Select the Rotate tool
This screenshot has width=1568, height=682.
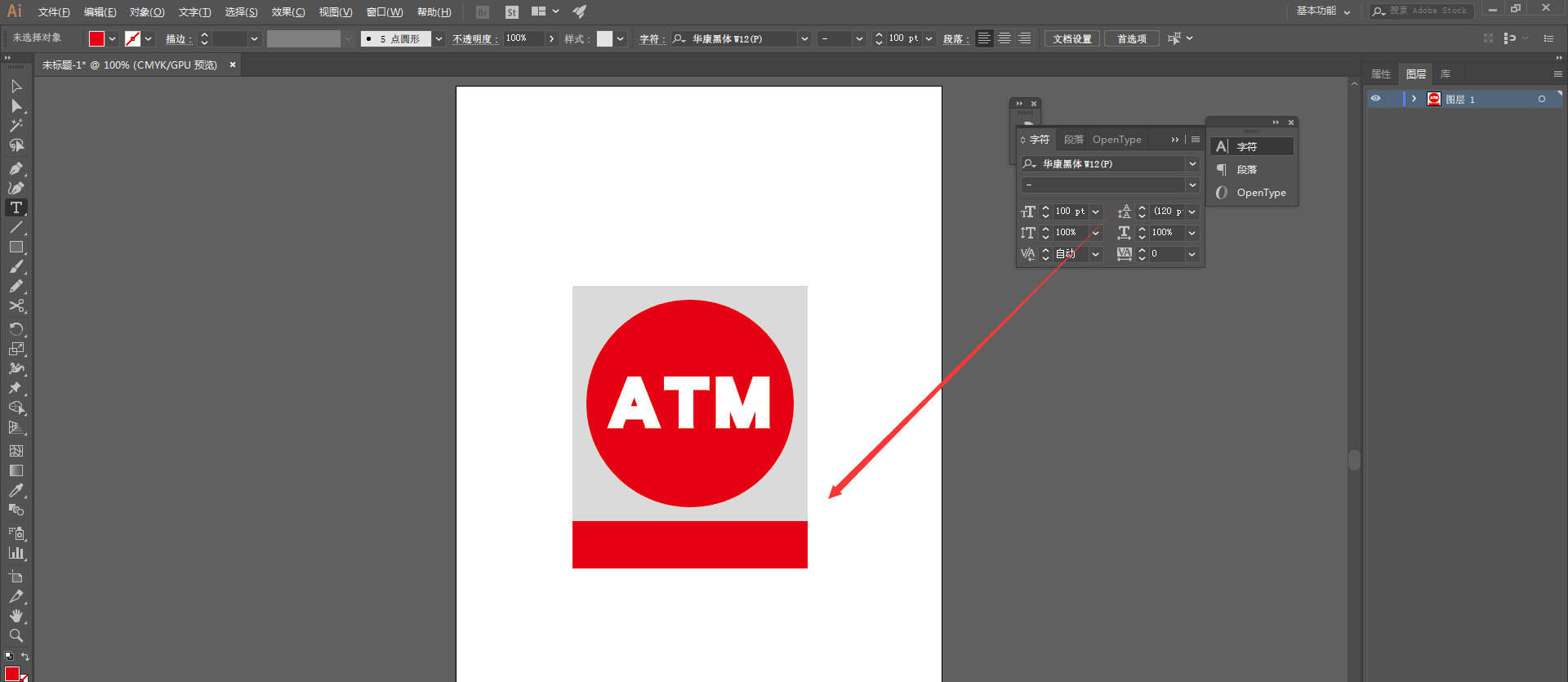point(16,329)
